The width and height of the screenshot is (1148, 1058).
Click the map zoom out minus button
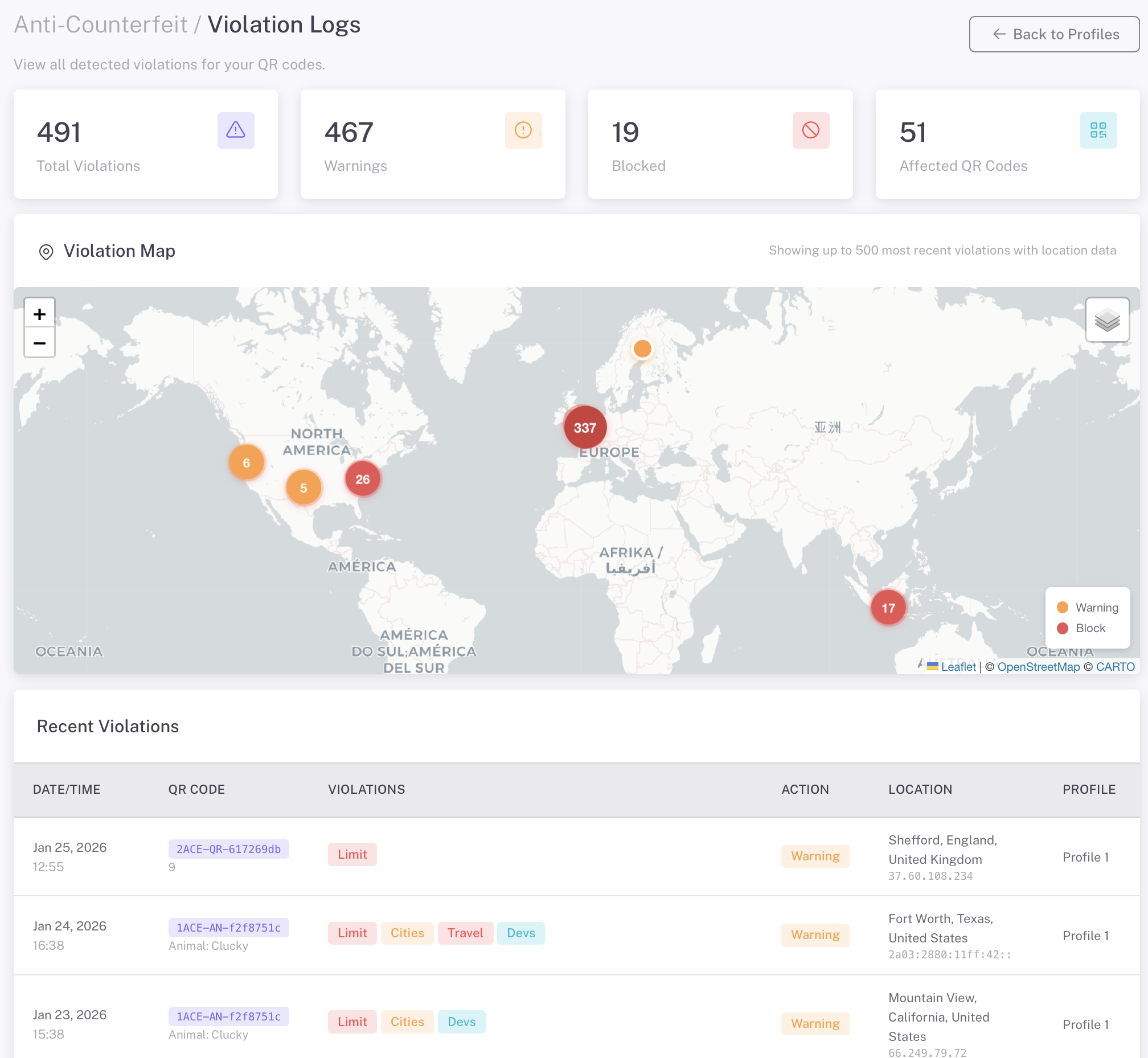(x=39, y=343)
